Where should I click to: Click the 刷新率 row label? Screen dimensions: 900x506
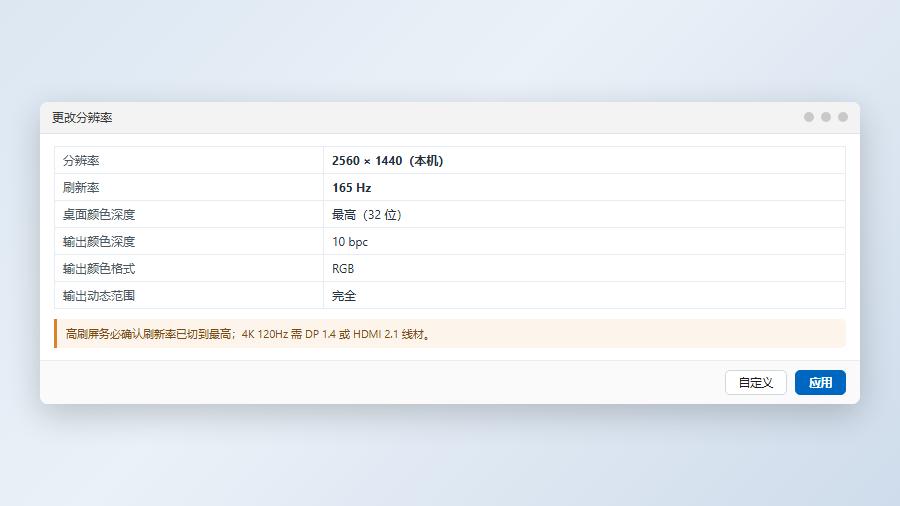[x=81, y=188]
